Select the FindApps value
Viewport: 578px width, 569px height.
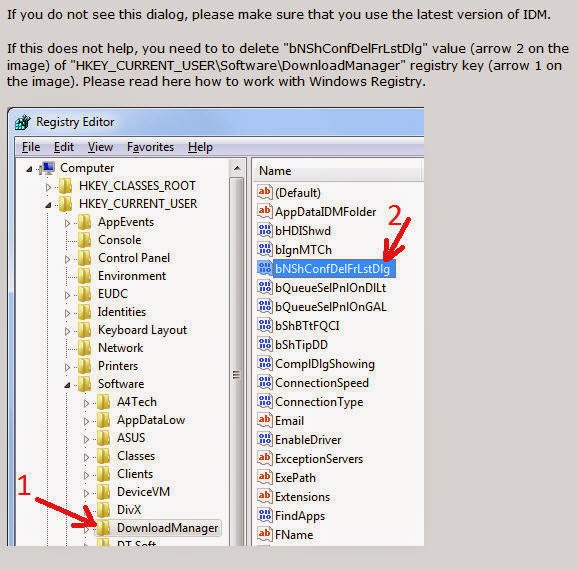(300, 516)
